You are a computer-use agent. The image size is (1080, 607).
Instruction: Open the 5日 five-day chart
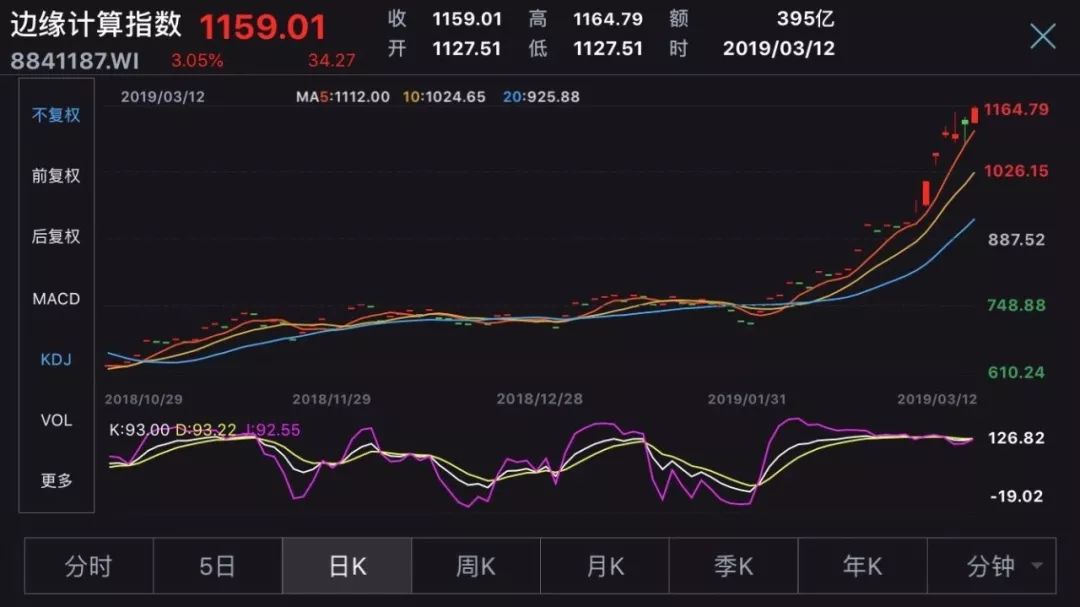tap(217, 565)
